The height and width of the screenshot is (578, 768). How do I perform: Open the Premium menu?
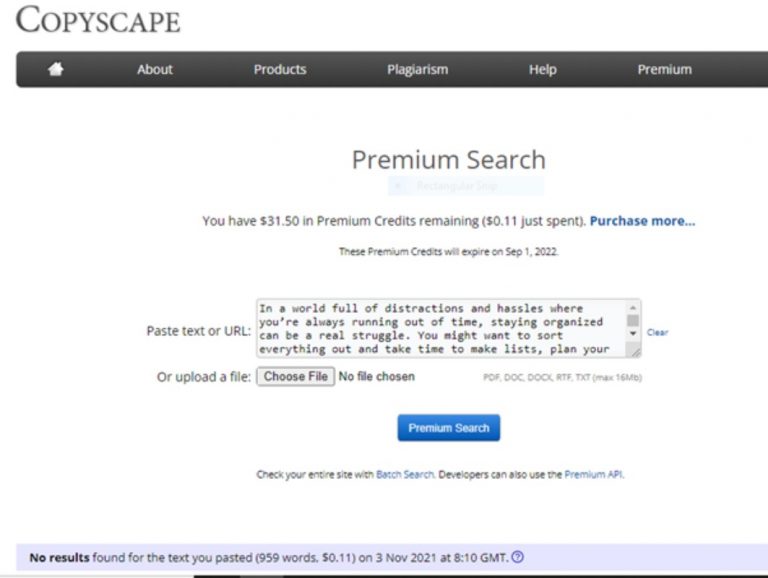[x=665, y=70]
